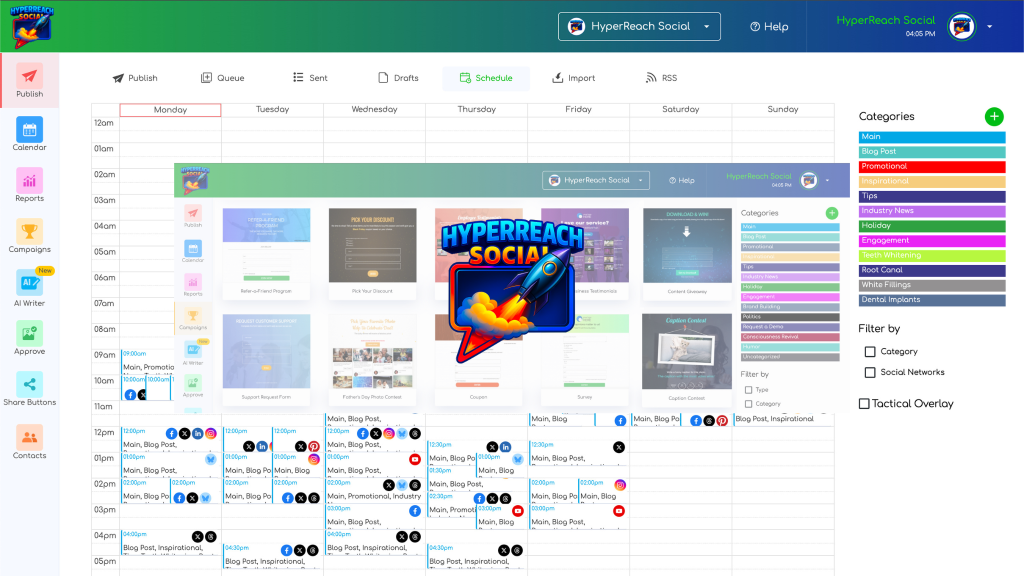The height and width of the screenshot is (576, 1024).
Task: Click Instagram icon on Friday 02:00pm post
Action: [620, 485]
